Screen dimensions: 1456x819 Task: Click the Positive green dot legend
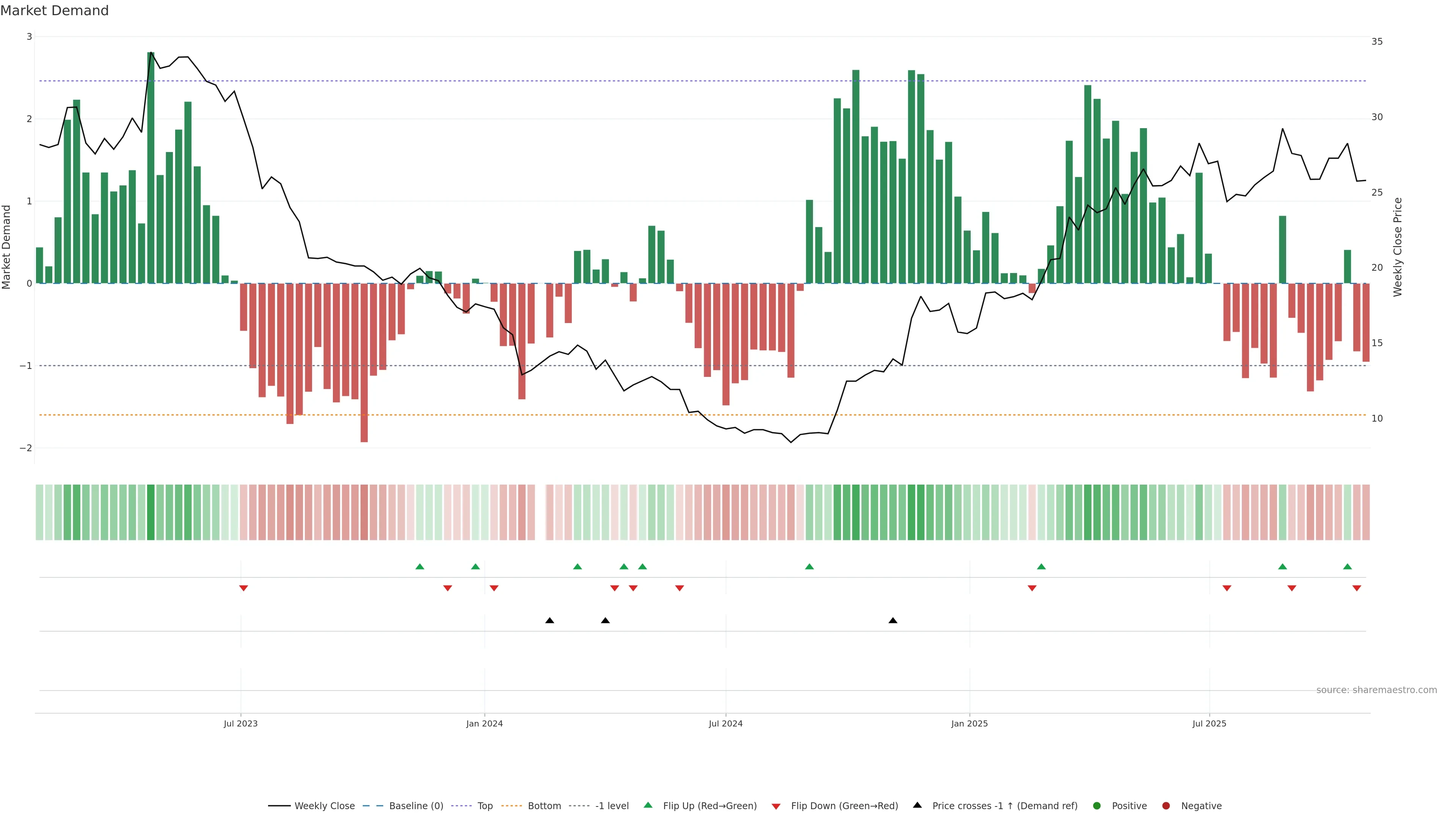1097,805
